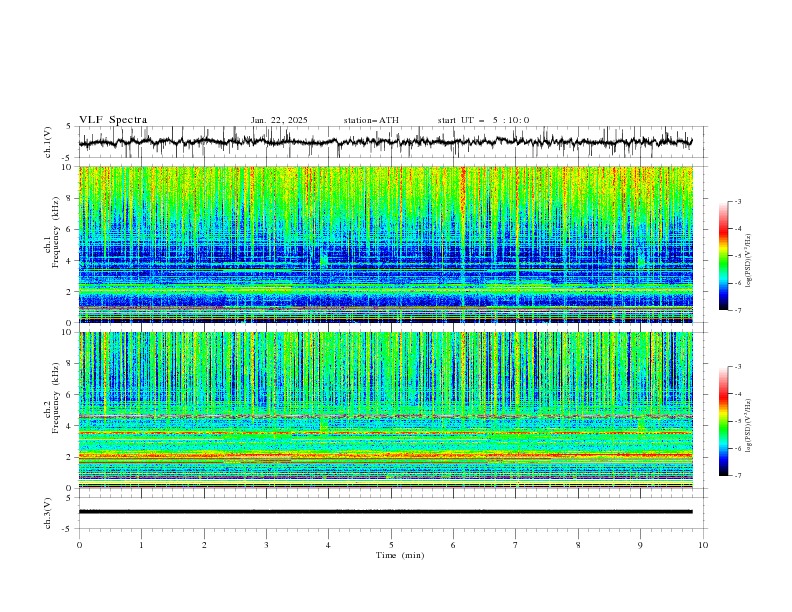Select the ch.2 colorbar "log(PSD)(V²/Hz)" label
The height and width of the screenshot is (612, 792).
tap(749, 425)
